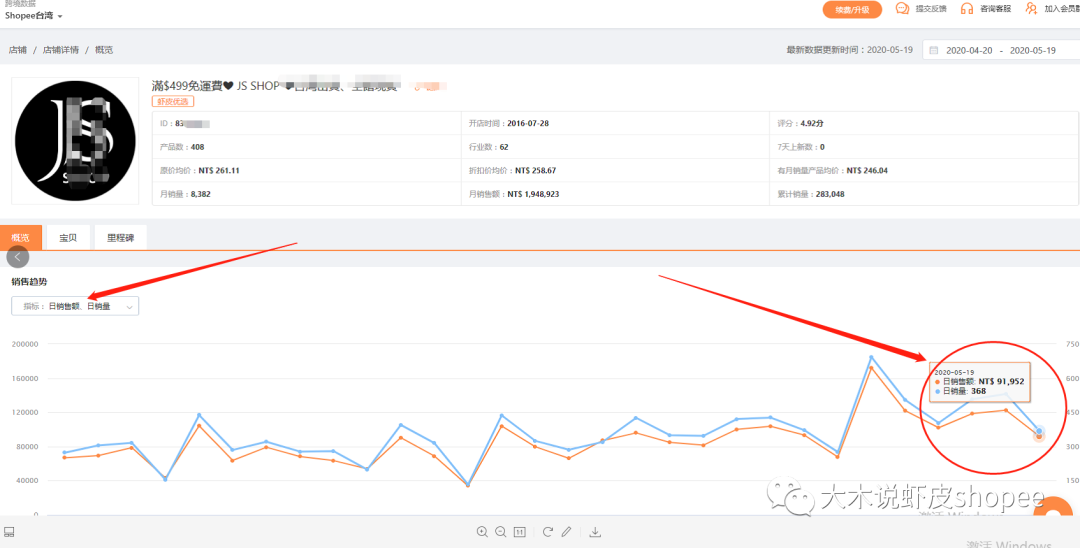Click the 月销量 8,382 cell
The width and height of the screenshot is (1080, 548).
point(307,193)
